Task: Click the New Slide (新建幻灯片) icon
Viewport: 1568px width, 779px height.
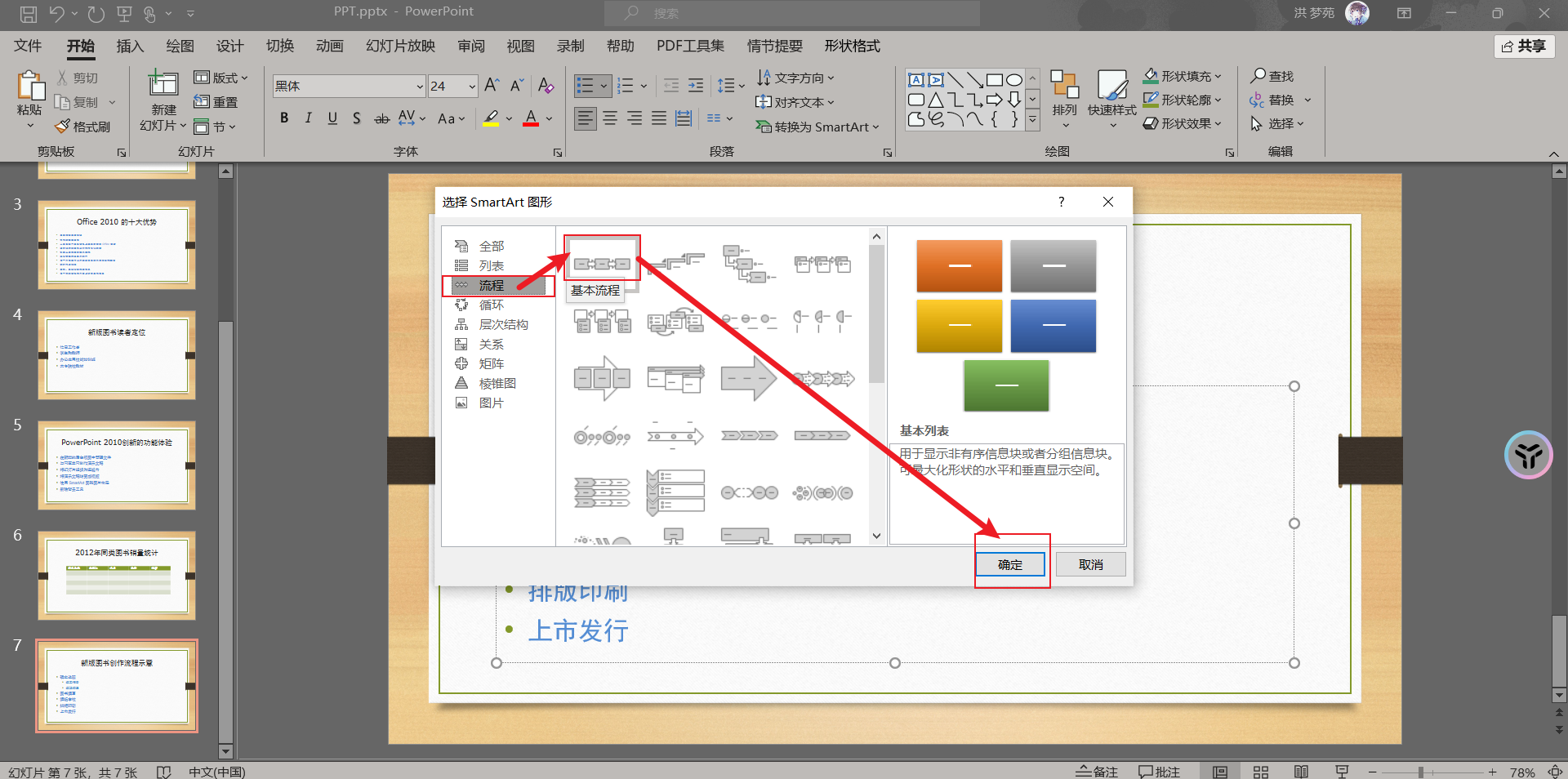Action: point(163,84)
